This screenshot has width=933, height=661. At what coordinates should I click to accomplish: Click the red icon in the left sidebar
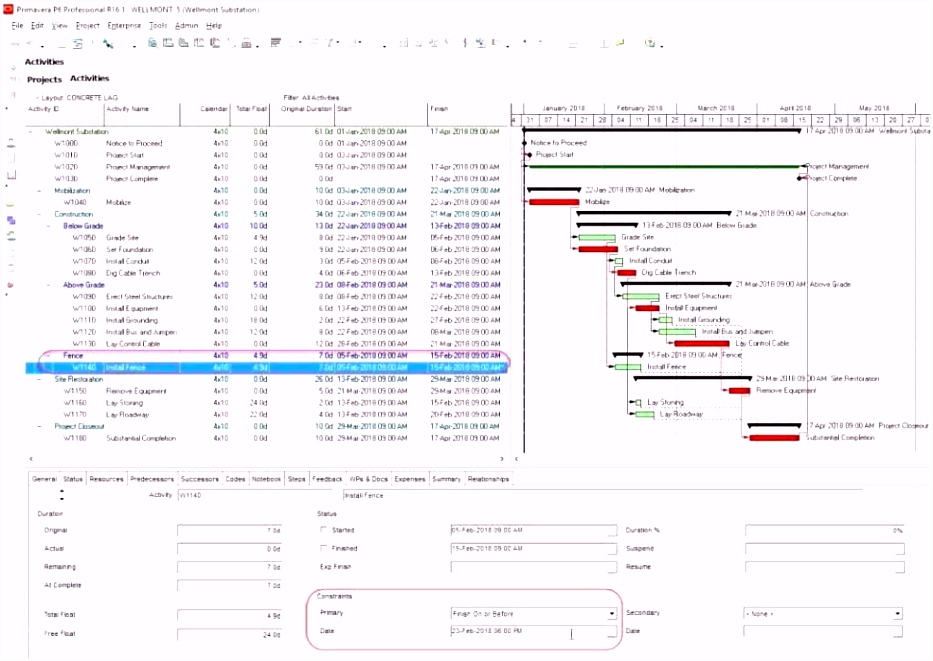(x=10, y=285)
